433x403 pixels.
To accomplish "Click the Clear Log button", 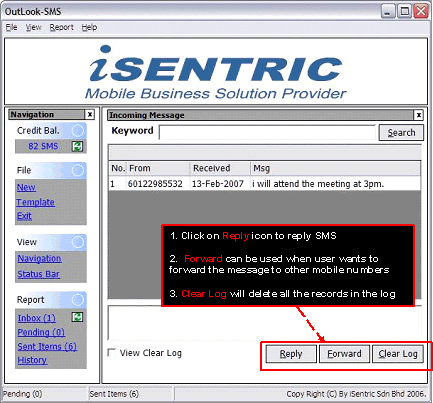I will click(398, 354).
